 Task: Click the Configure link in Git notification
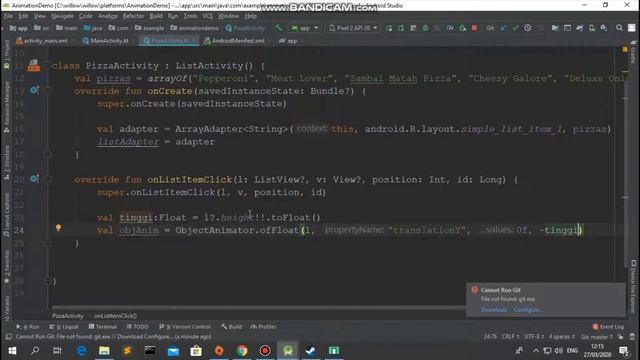[528, 310]
